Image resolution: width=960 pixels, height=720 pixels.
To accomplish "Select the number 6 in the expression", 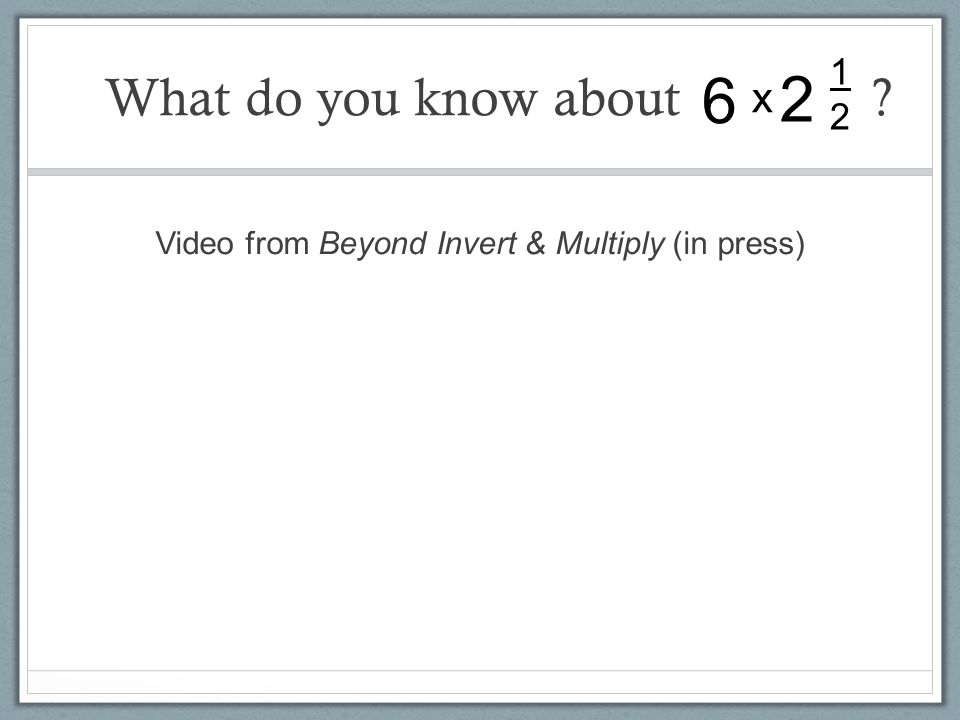I will click(718, 101).
